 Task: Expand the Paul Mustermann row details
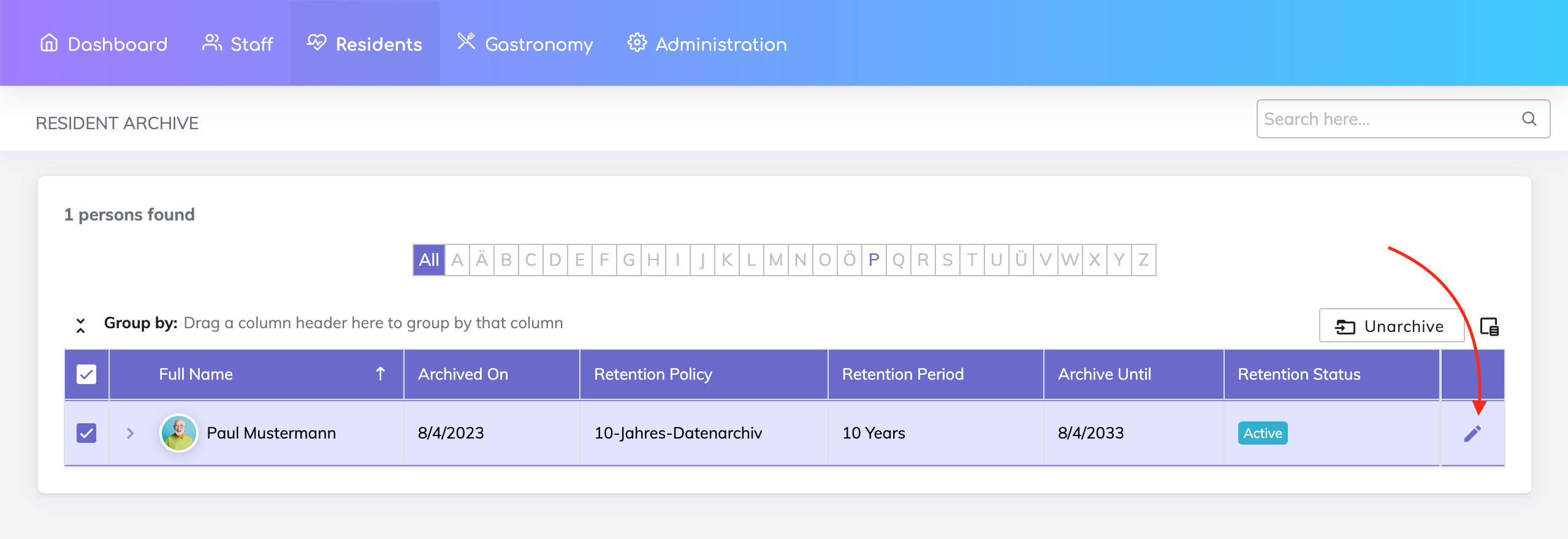click(130, 434)
